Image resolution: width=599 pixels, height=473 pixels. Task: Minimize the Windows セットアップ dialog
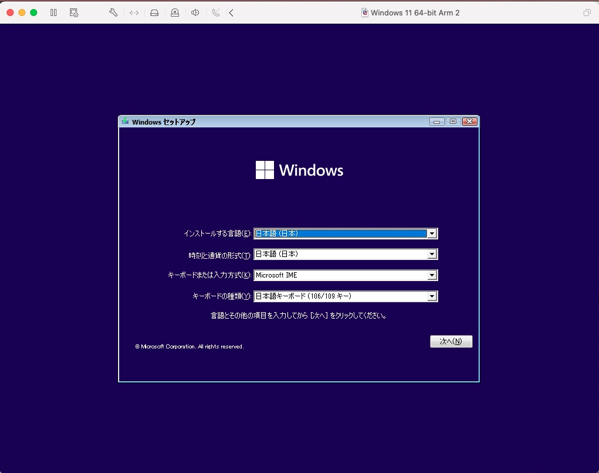click(x=437, y=121)
